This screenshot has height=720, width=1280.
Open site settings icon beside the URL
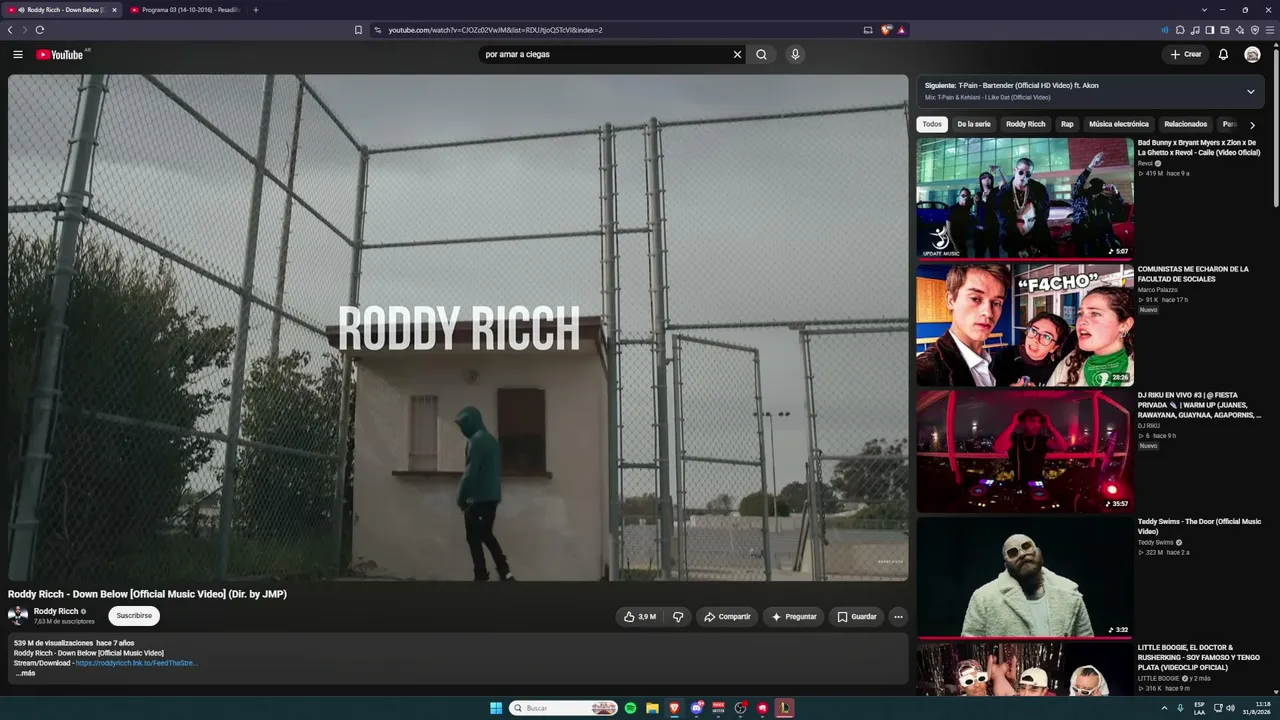378,30
